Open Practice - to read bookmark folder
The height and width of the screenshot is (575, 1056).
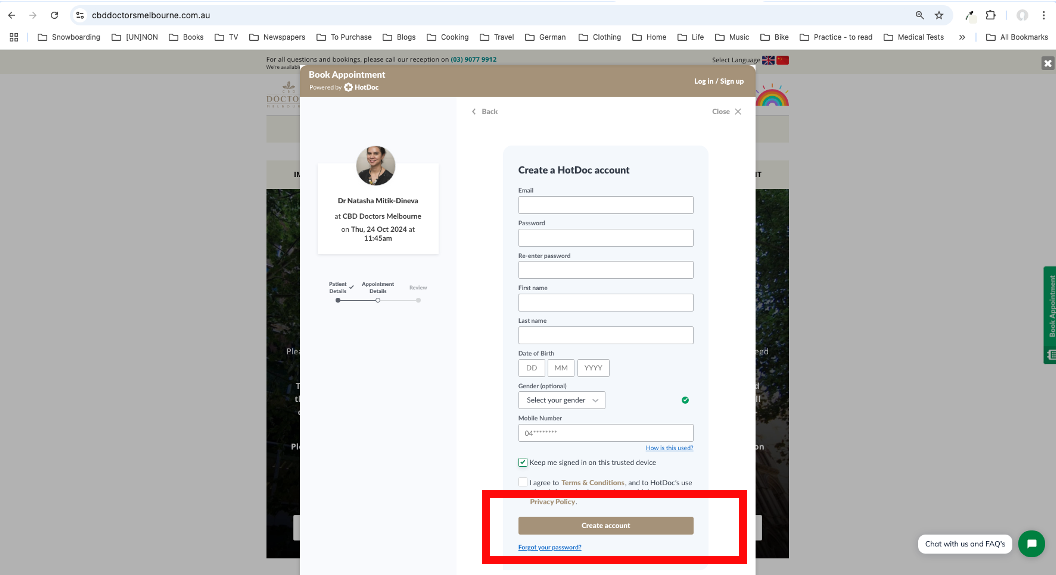(836, 37)
